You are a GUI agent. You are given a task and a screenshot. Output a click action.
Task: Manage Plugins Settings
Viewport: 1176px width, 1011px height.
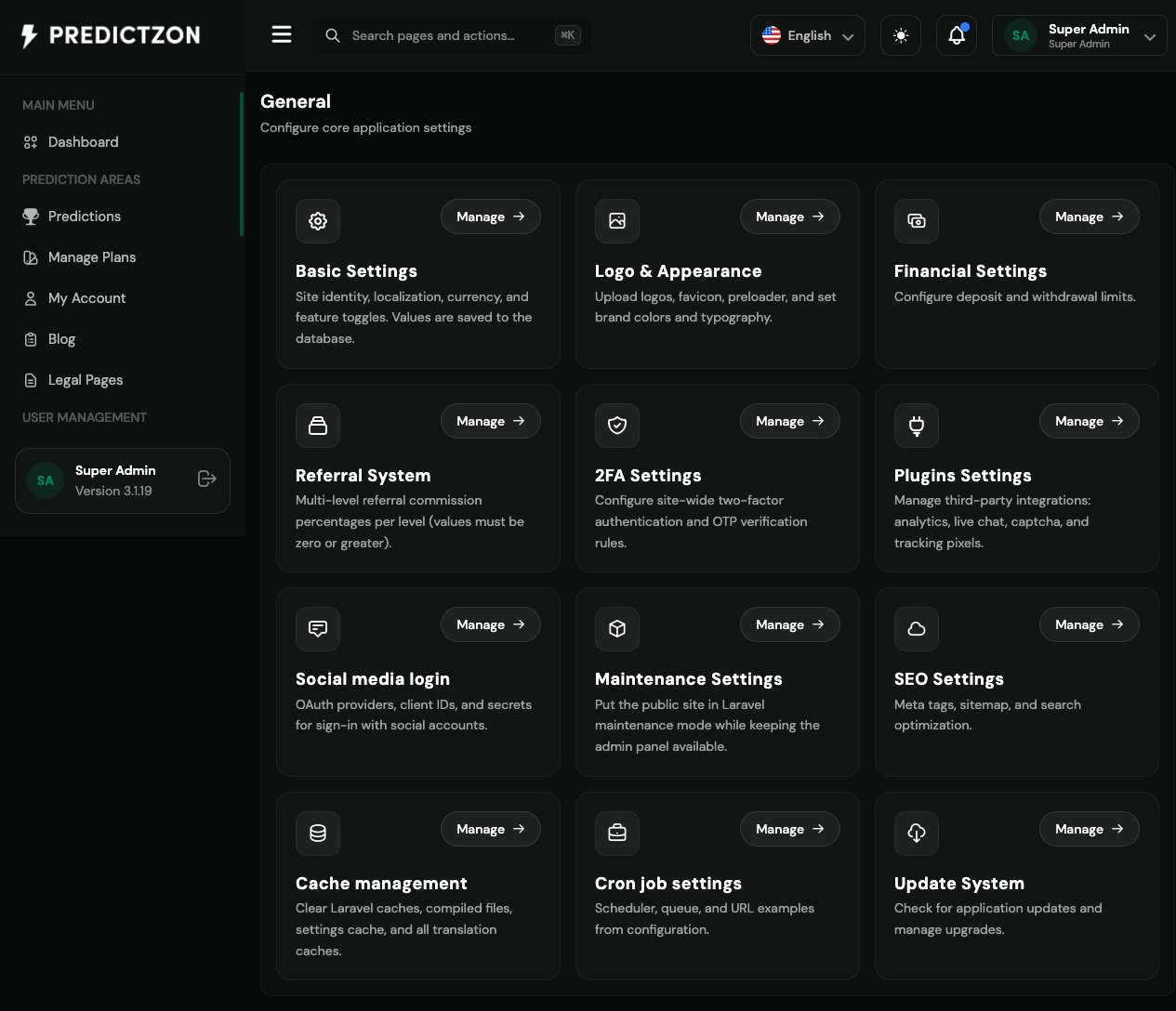point(1090,421)
